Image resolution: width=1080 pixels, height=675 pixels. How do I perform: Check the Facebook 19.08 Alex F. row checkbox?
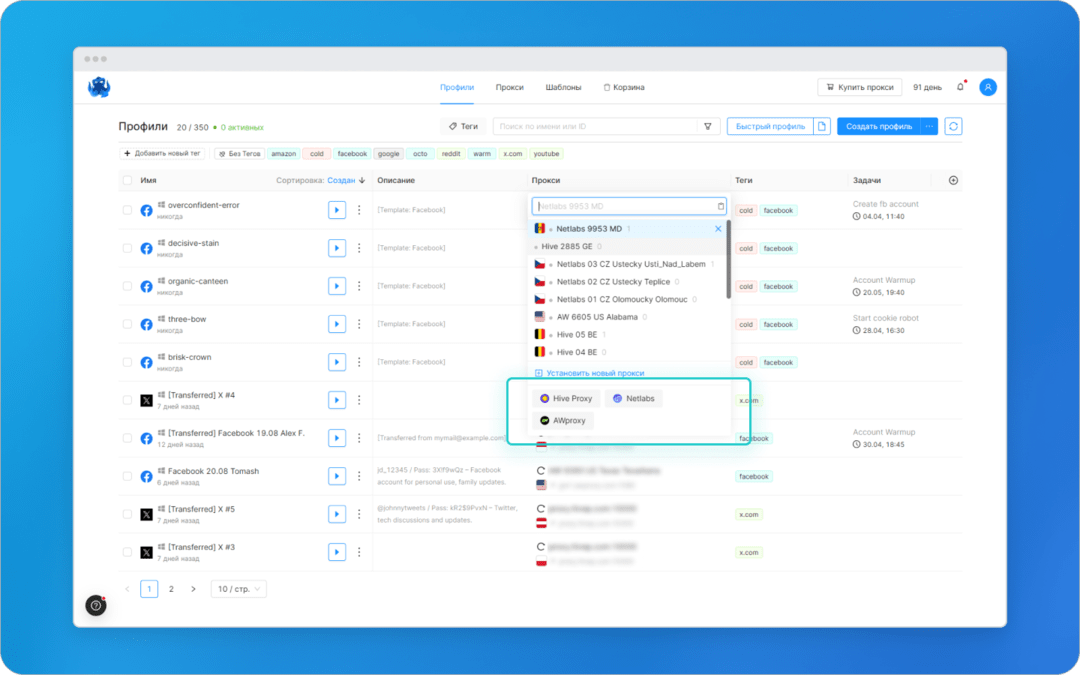coord(127,438)
